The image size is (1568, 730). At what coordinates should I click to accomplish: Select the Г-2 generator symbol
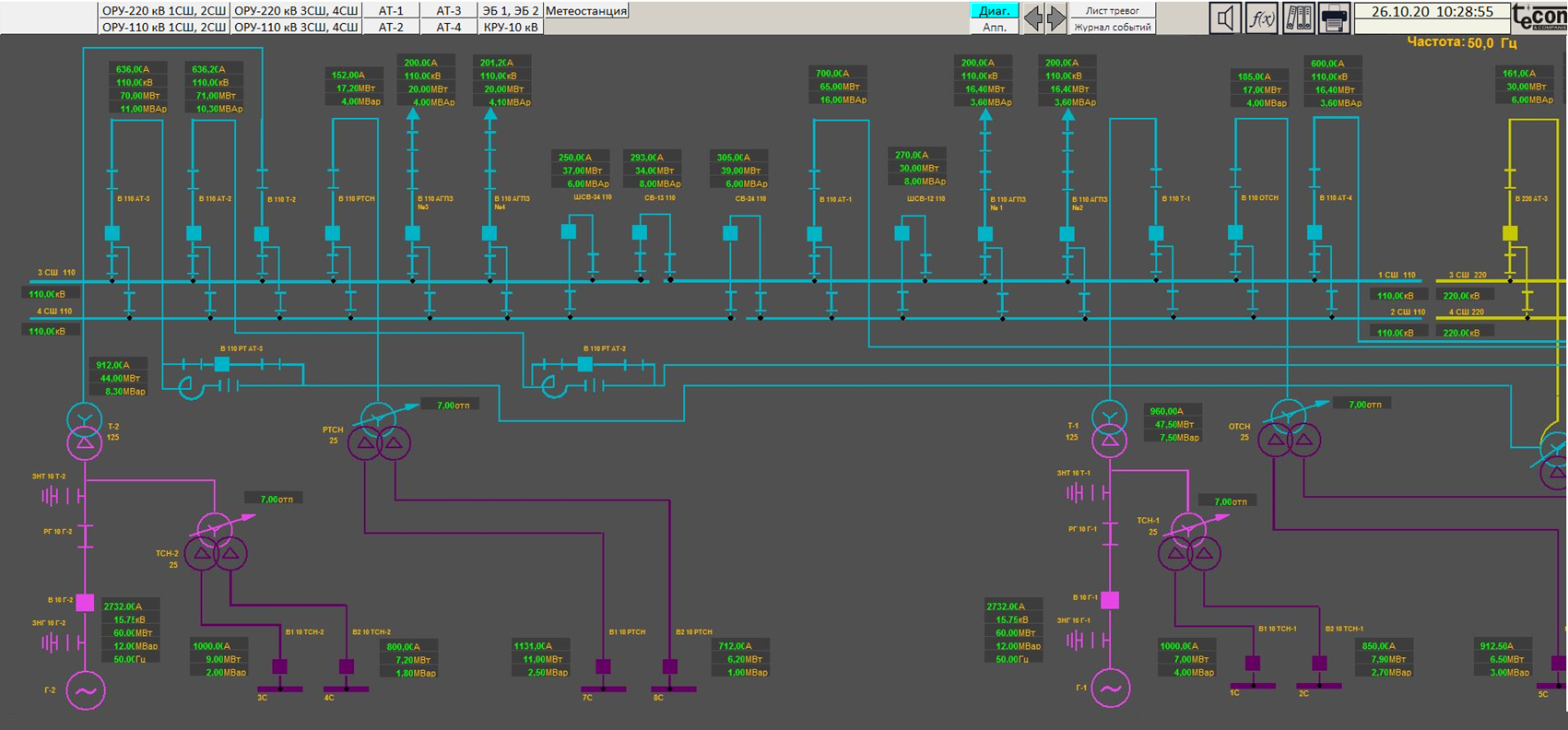pyautogui.click(x=85, y=690)
